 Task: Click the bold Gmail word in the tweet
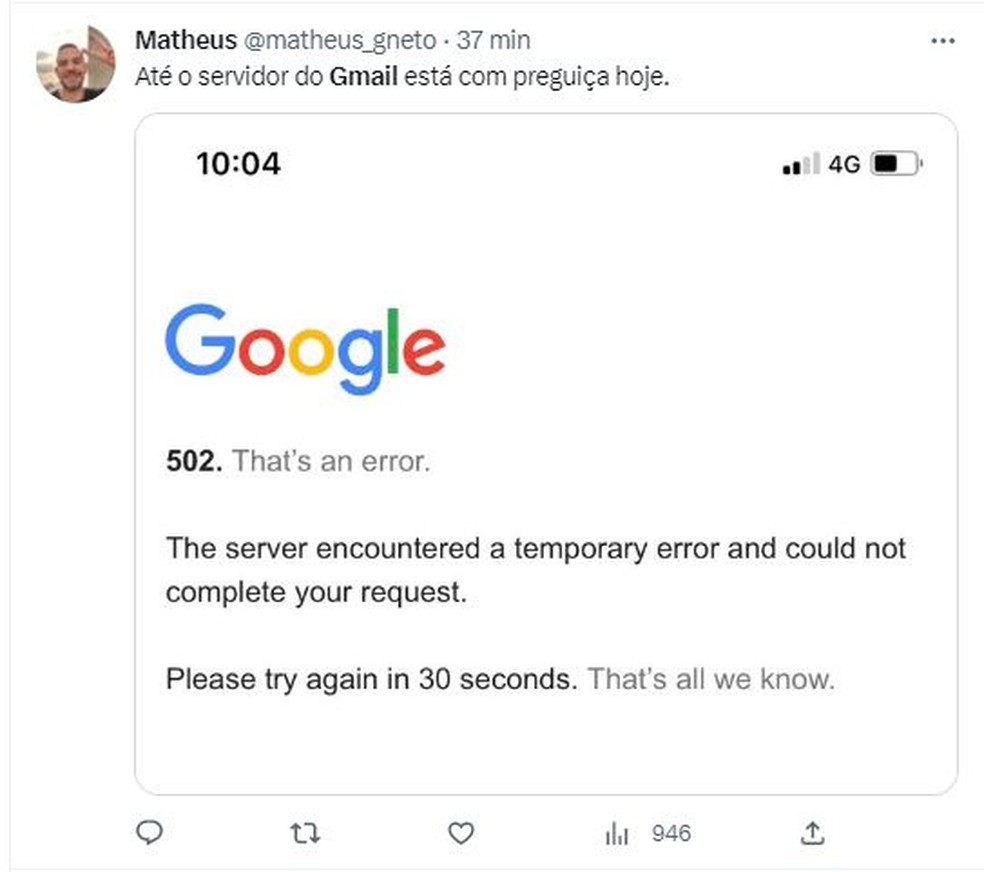[363, 77]
